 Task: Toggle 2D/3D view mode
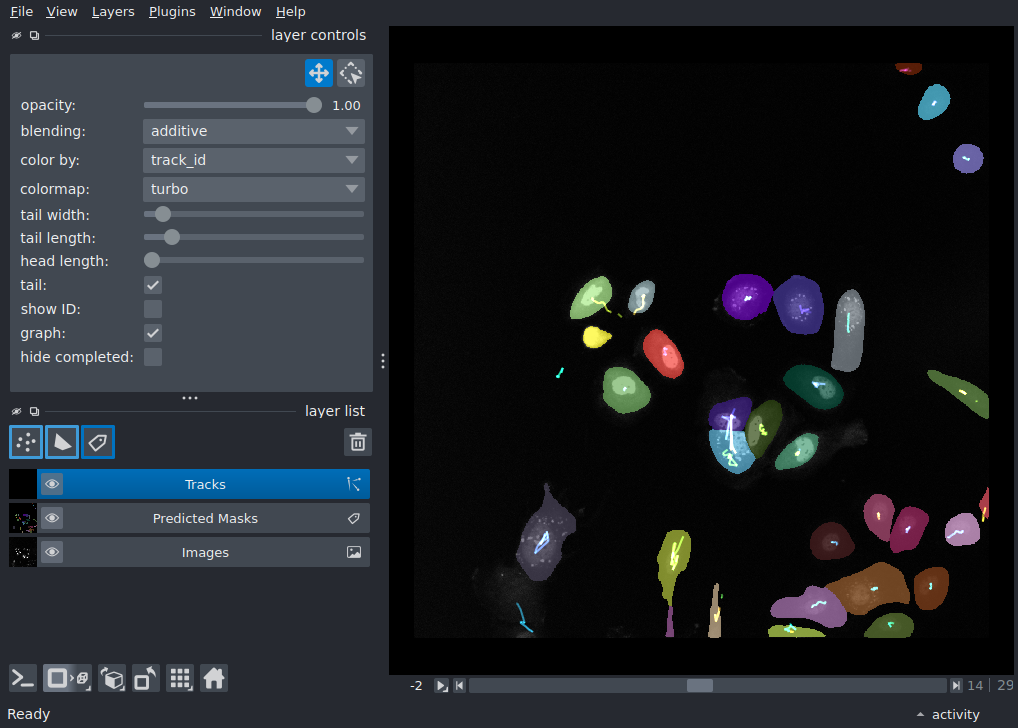[x=68, y=679]
